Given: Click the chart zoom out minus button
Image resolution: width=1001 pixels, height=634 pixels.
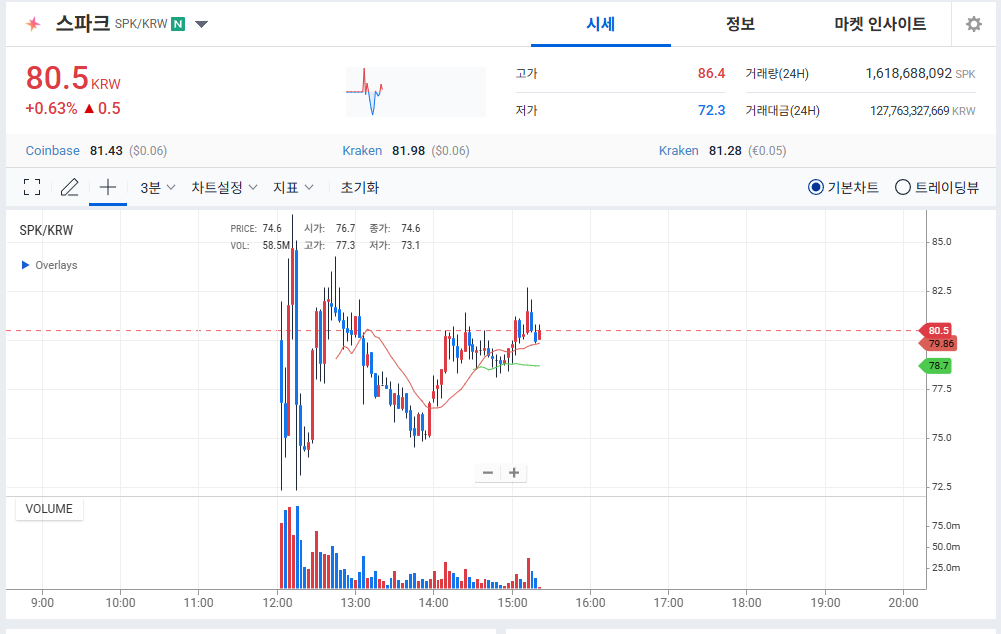Looking at the screenshot, I should click(x=488, y=473).
